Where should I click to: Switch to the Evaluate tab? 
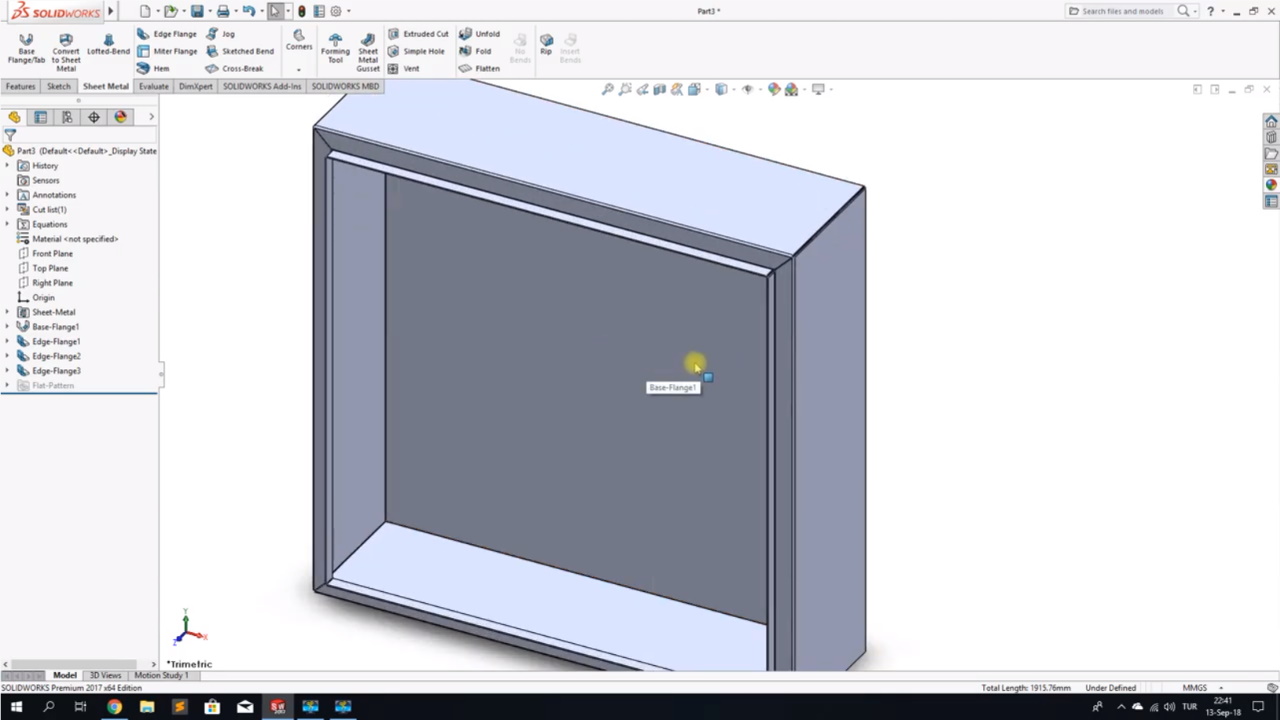click(153, 87)
